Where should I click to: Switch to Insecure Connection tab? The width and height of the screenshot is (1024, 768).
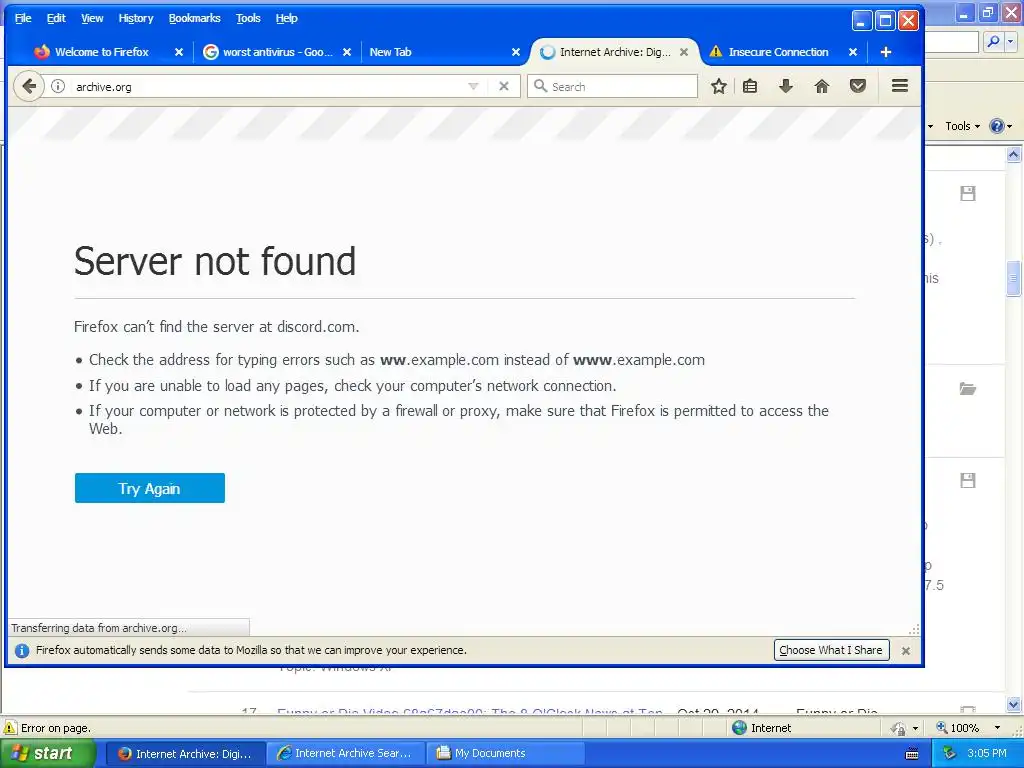[778, 52]
